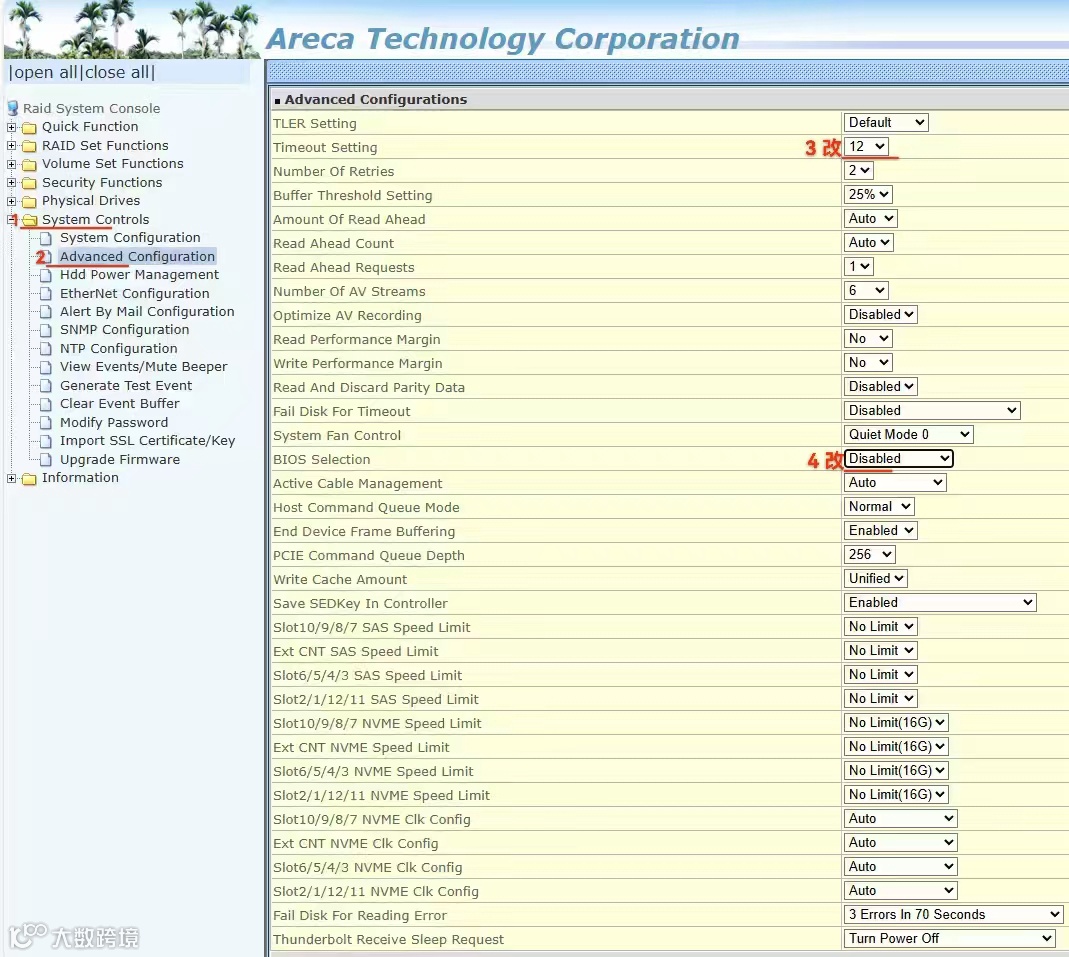Open System Fan Control dropdown
The width and height of the screenshot is (1069, 957).
[908, 434]
